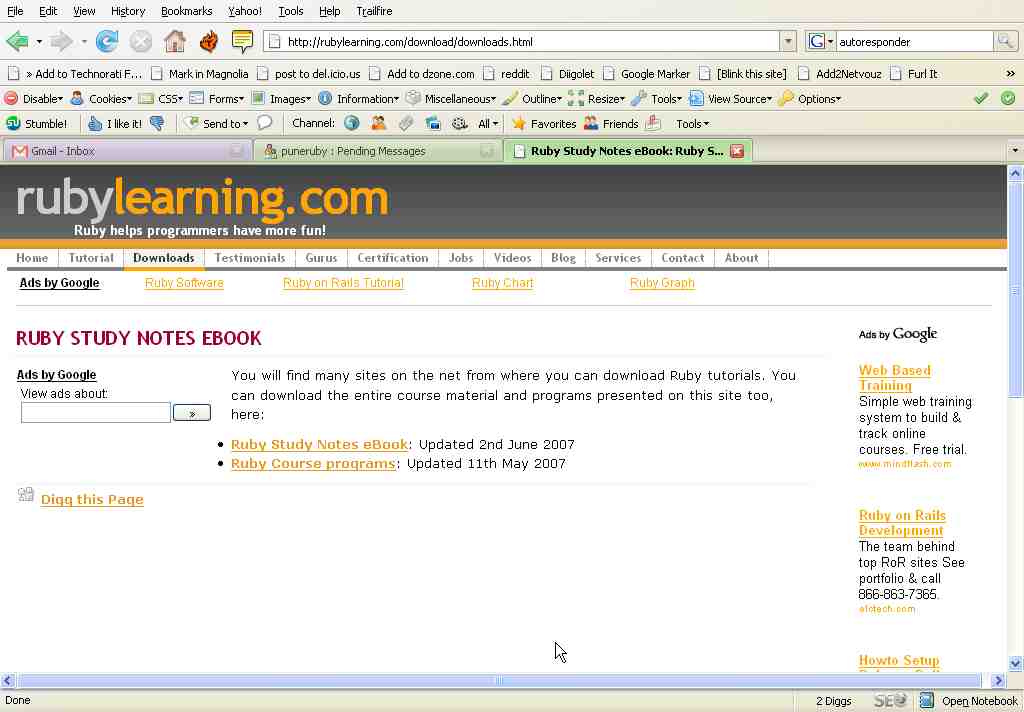This screenshot has height=712, width=1024.
Task: Open the Images dropdown menu
Action: pyautogui.click(x=281, y=99)
